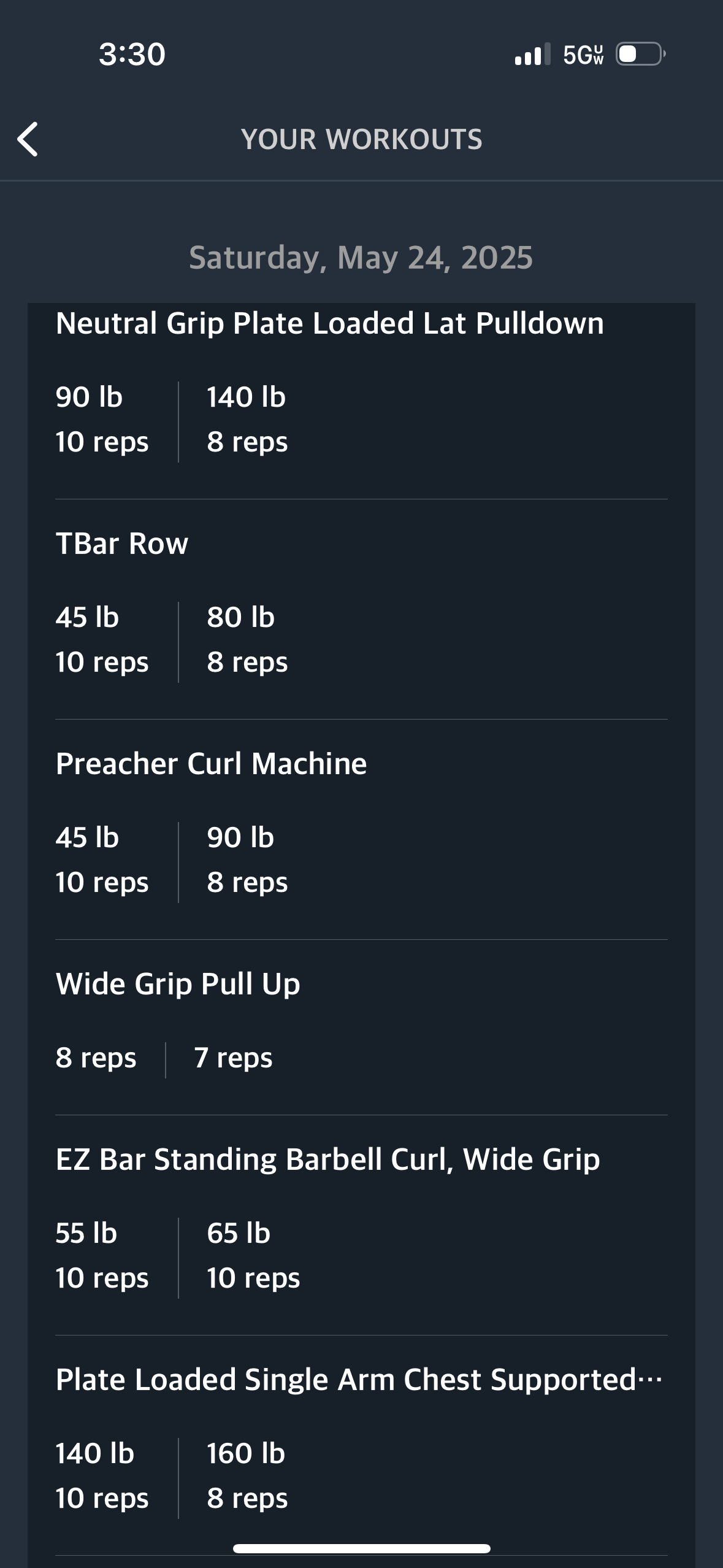Screen dimensions: 723x1568
Task: Tap the back arrow icon
Action: point(28,139)
